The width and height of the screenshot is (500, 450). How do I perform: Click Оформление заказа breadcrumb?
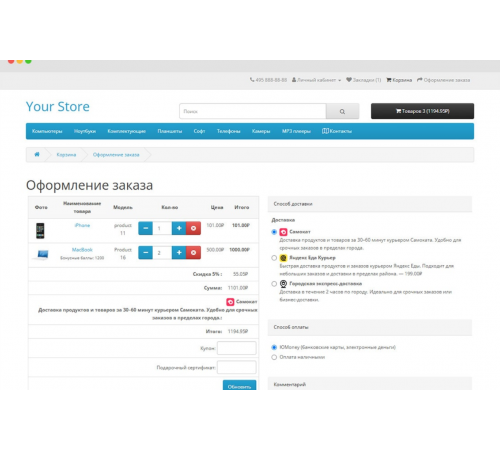click(116, 155)
